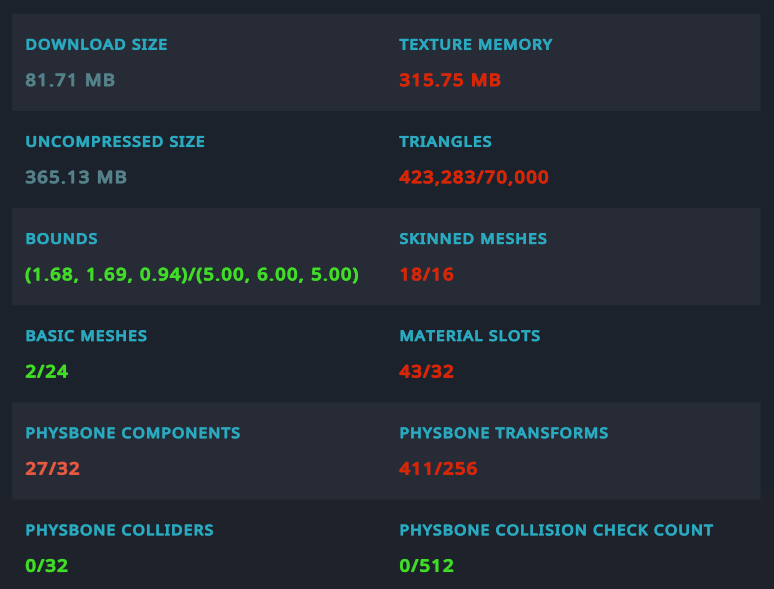Select the 0/32 physbone colliders value
Image resolution: width=774 pixels, height=589 pixels.
point(46,566)
